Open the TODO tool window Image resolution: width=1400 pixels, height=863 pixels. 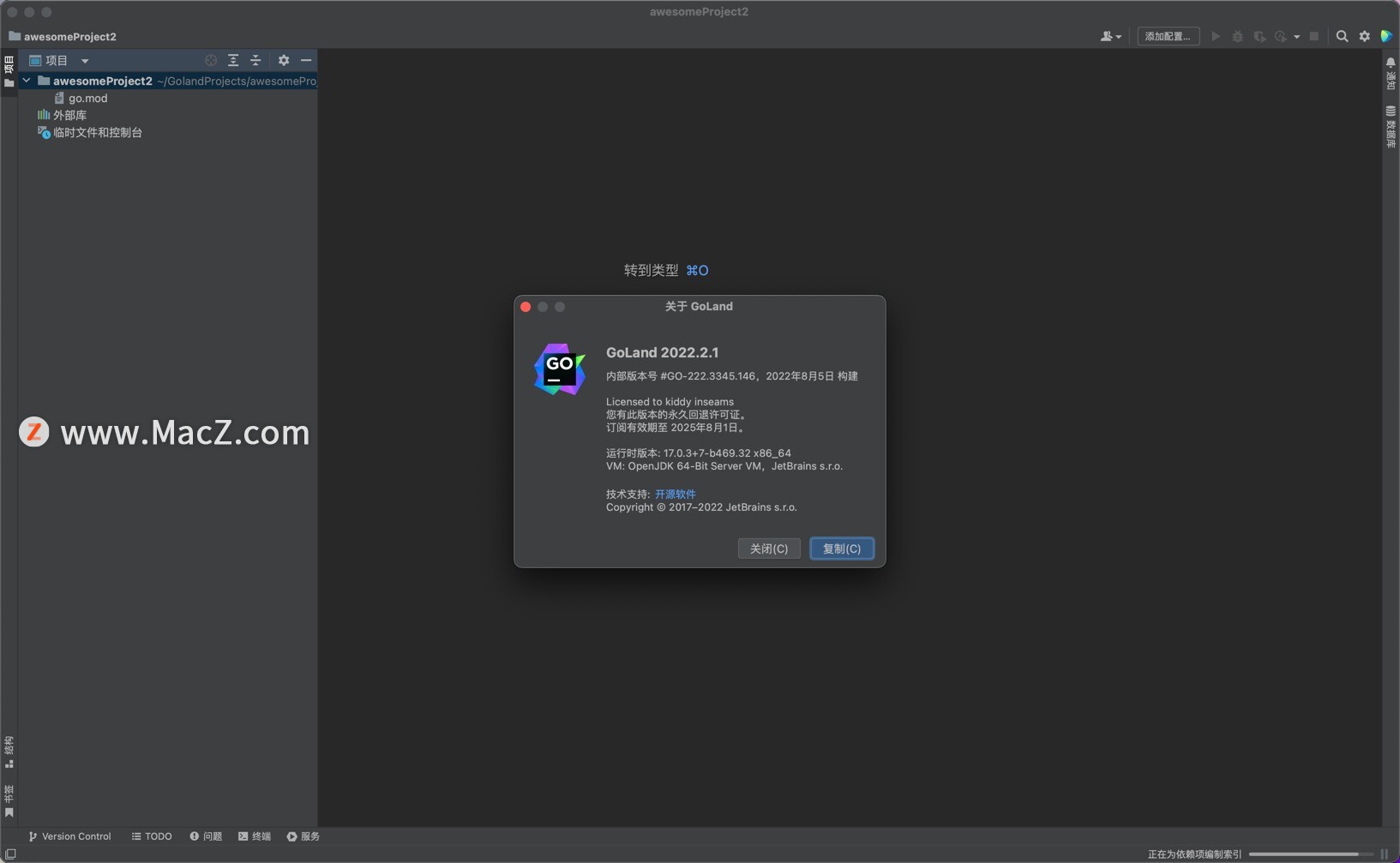coord(152,836)
